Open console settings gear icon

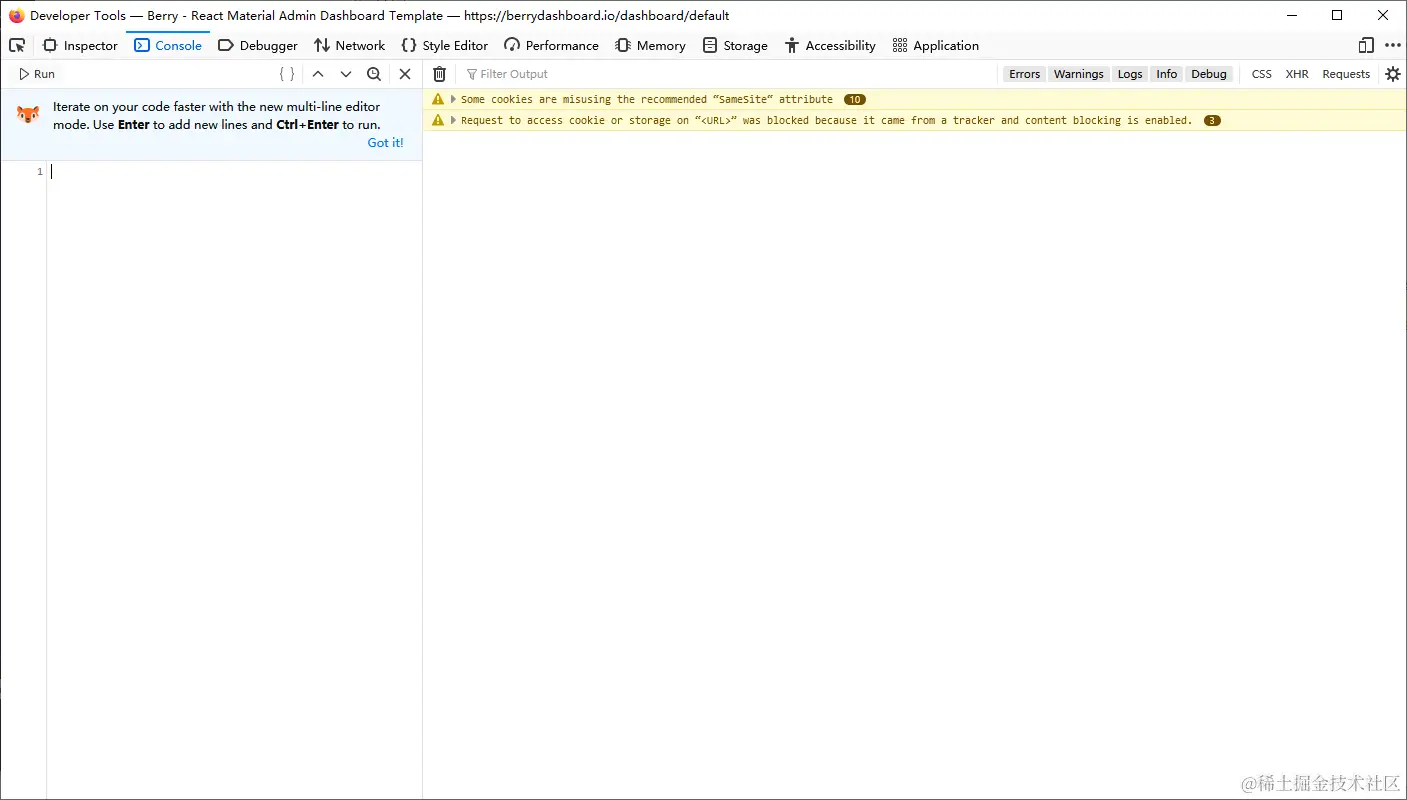click(x=1393, y=74)
